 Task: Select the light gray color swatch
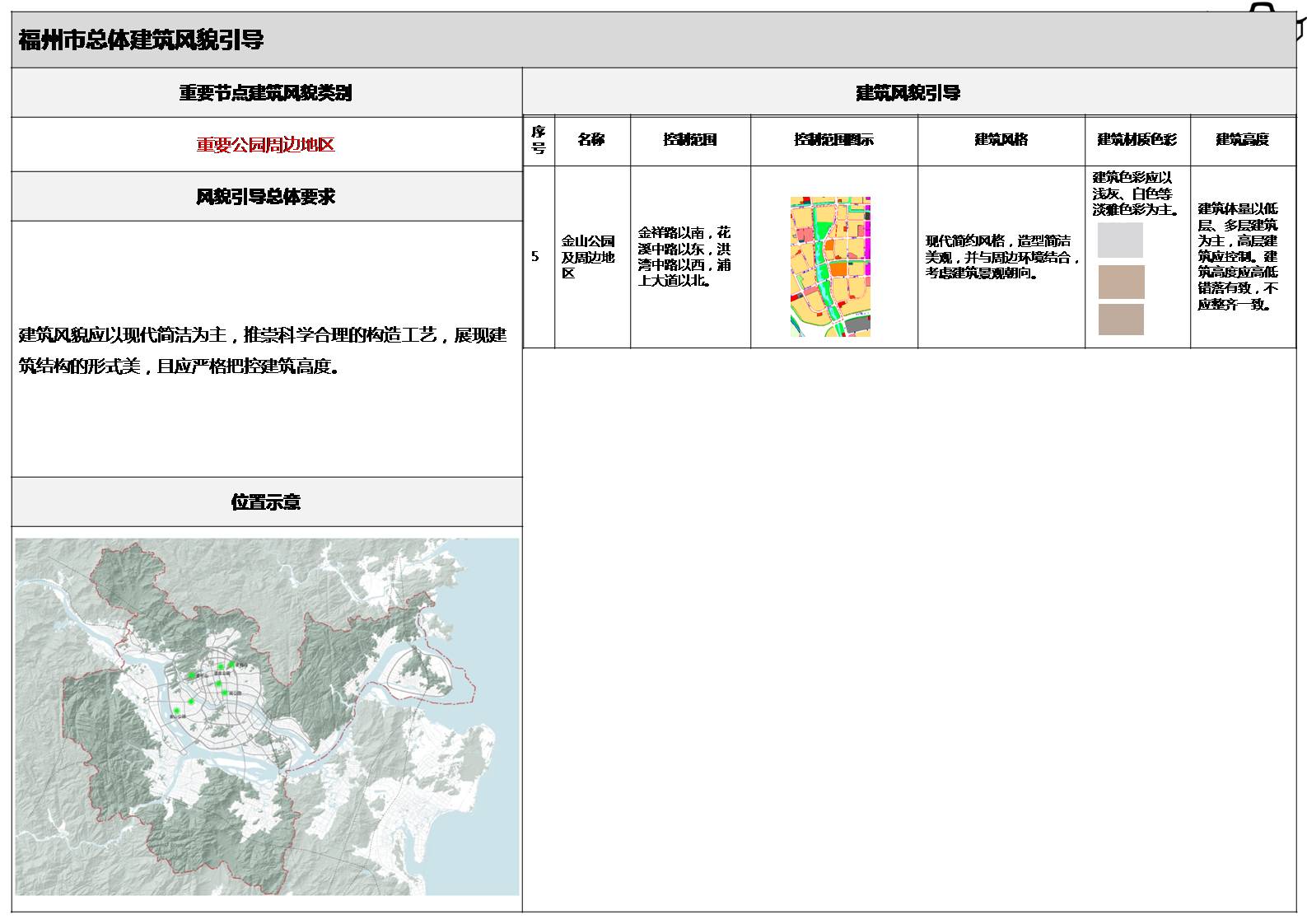(1120, 240)
